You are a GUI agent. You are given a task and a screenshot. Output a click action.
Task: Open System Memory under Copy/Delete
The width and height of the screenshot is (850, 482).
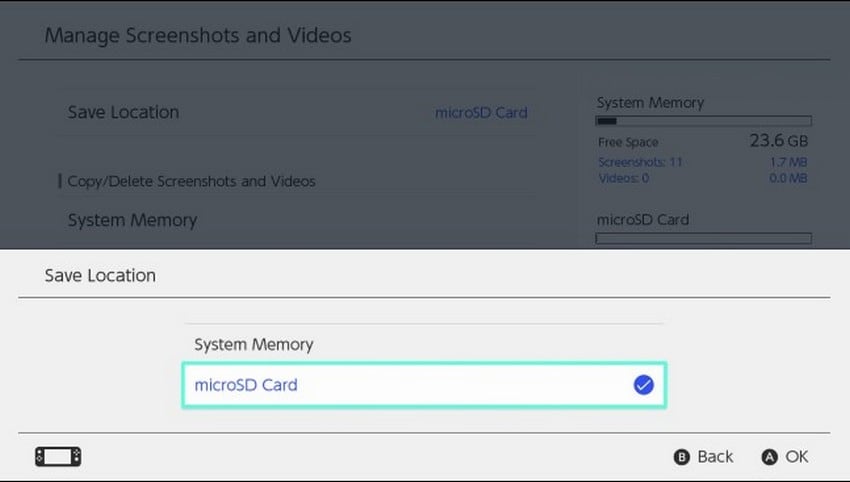132,220
